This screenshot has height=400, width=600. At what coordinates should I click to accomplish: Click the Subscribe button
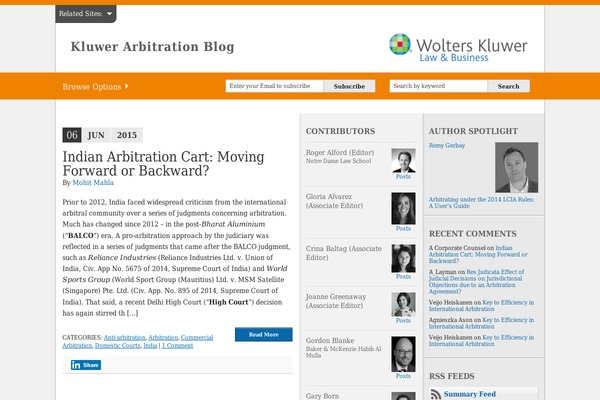349,86
